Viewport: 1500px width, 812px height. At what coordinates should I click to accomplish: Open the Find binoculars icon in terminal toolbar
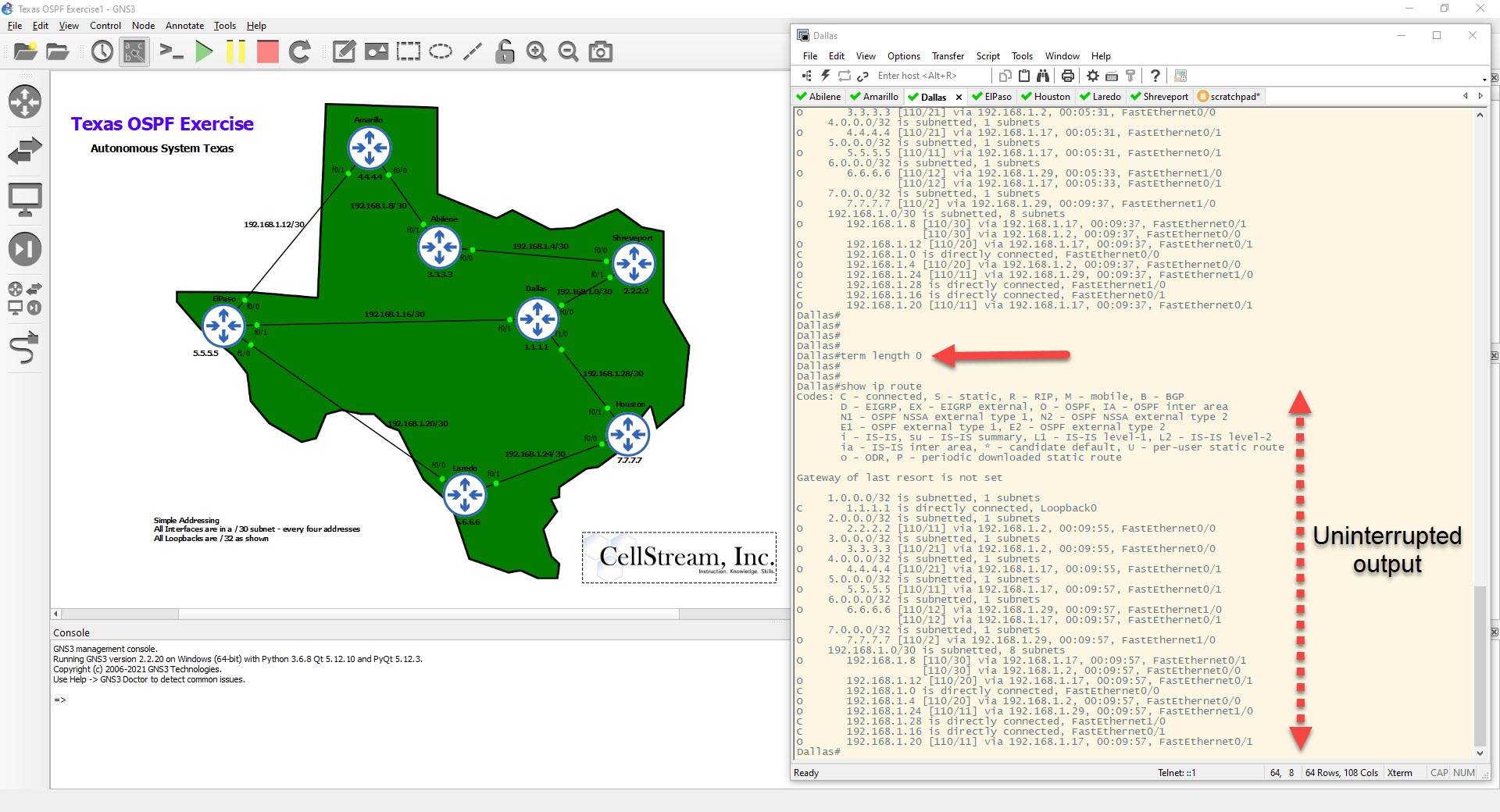1043,76
